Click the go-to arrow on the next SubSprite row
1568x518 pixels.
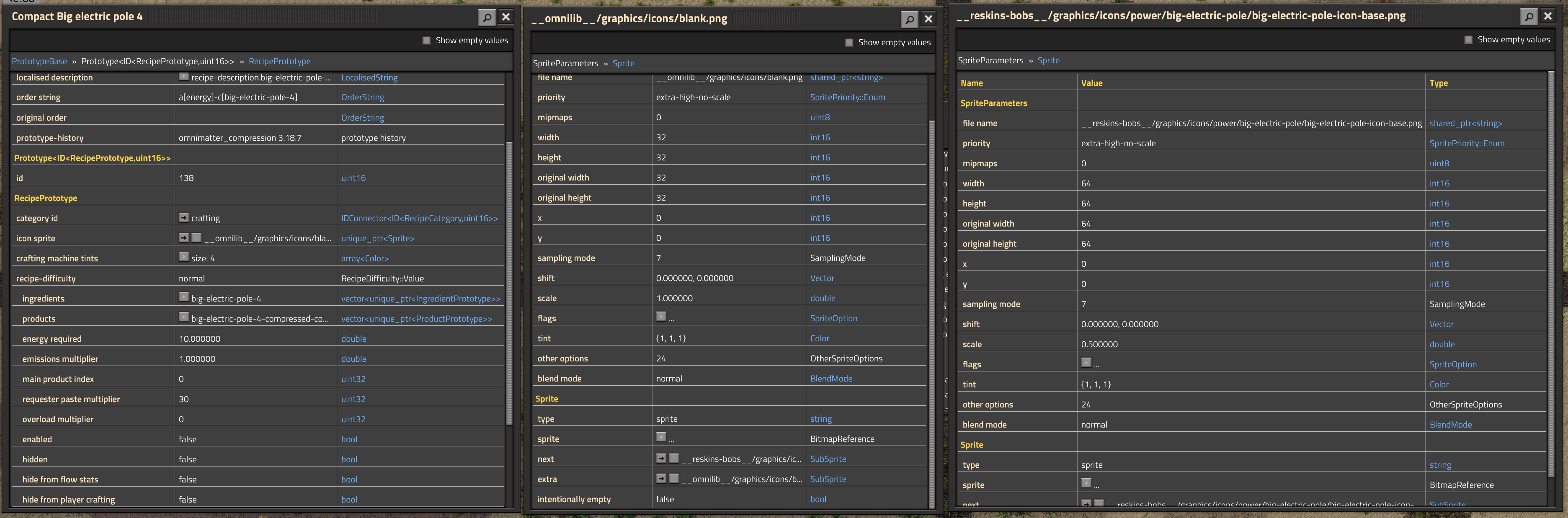click(x=661, y=459)
